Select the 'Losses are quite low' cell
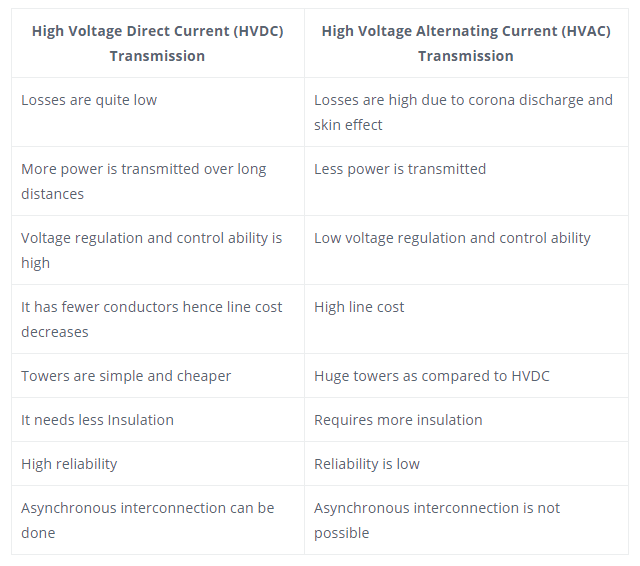Image resolution: width=640 pixels, height=566 pixels. tap(158, 112)
